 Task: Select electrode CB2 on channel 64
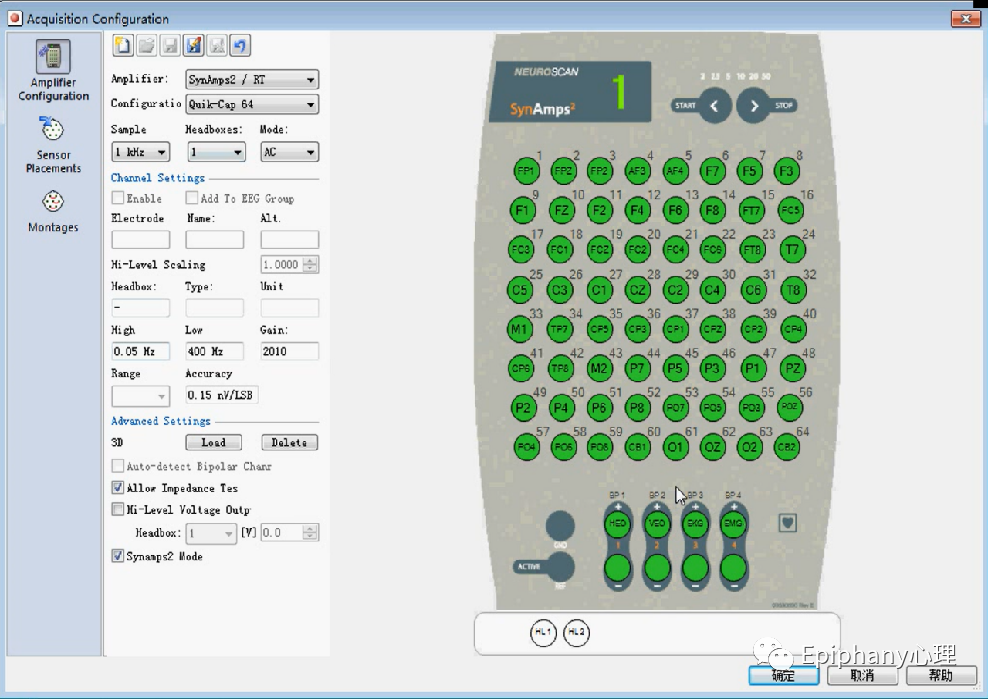click(787, 447)
